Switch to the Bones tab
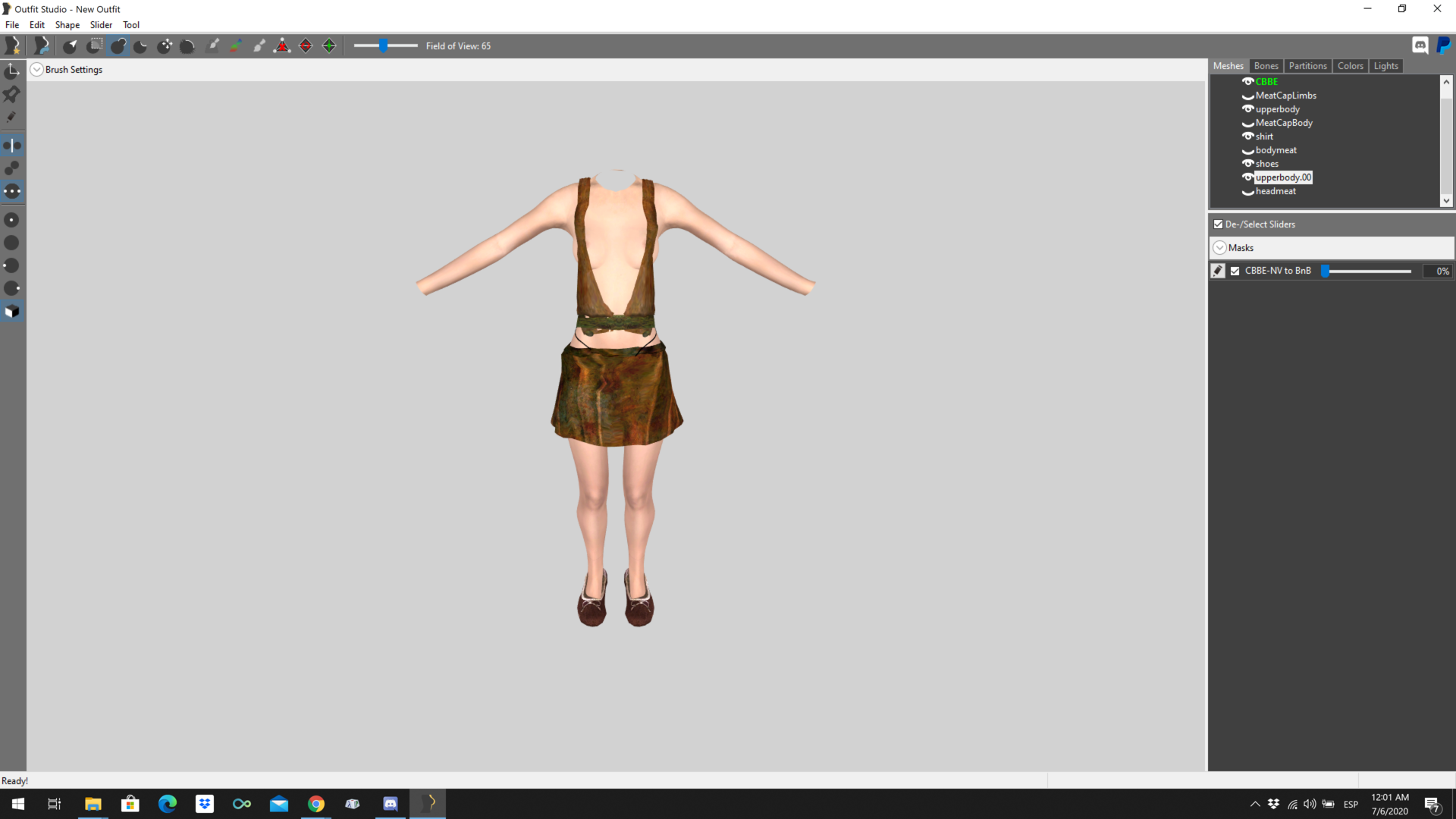Image resolution: width=1456 pixels, height=819 pixels. (x=1266, y=66)
